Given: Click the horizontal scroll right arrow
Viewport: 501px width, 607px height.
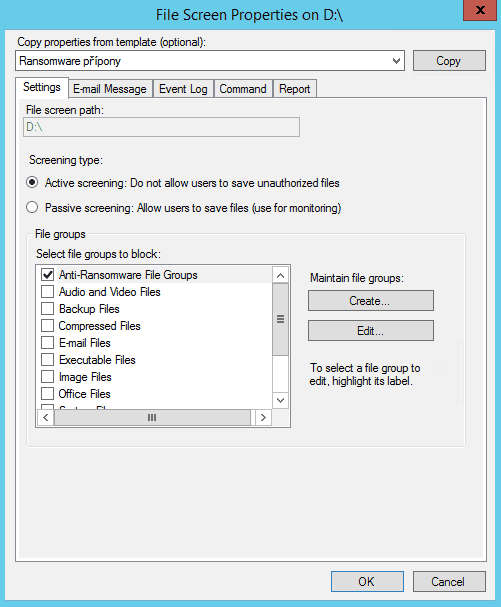Looking at the screenshot, I should pyautogui.click(x=263, y=417).
